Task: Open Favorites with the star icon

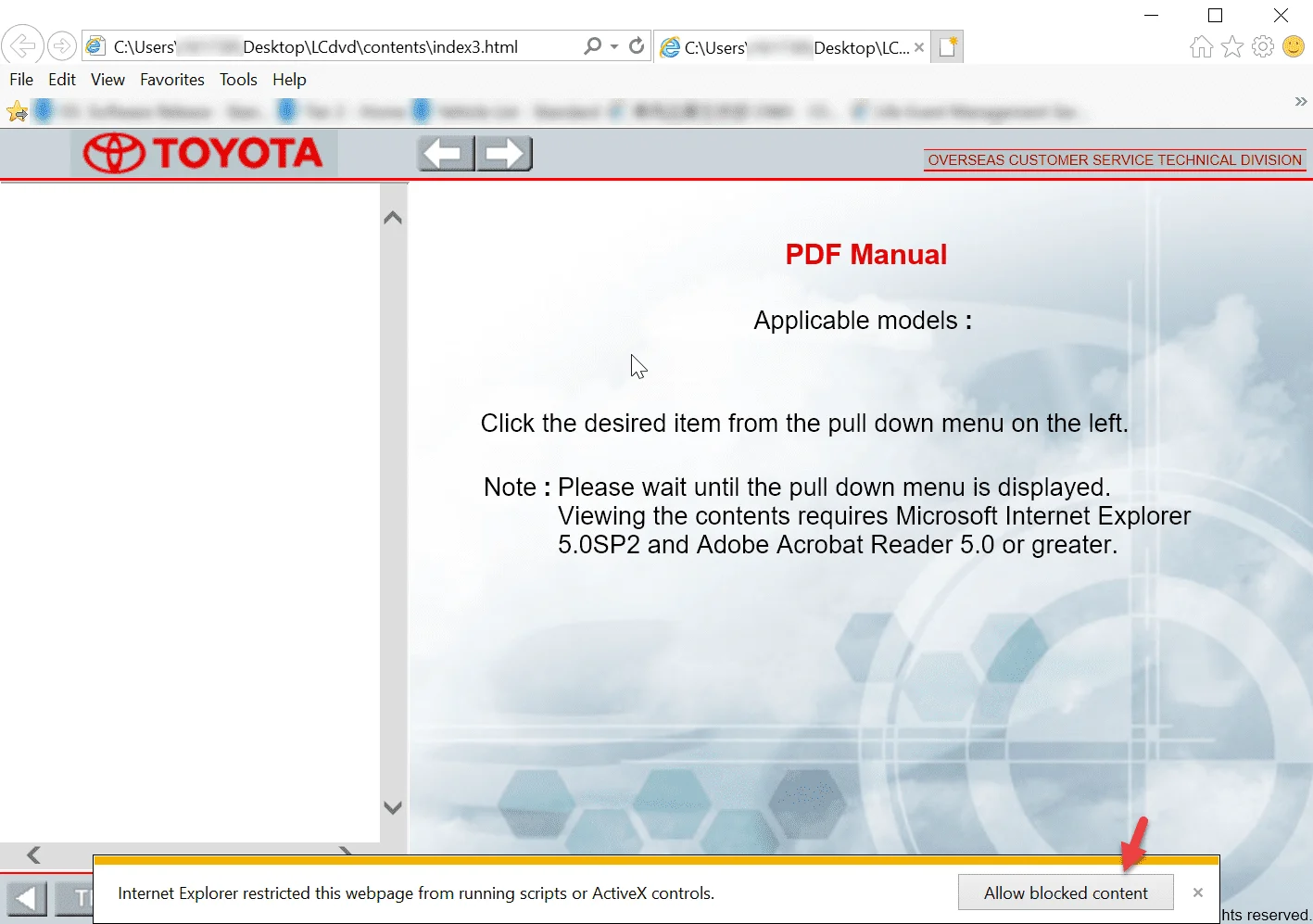Action: coord(1232,46)
